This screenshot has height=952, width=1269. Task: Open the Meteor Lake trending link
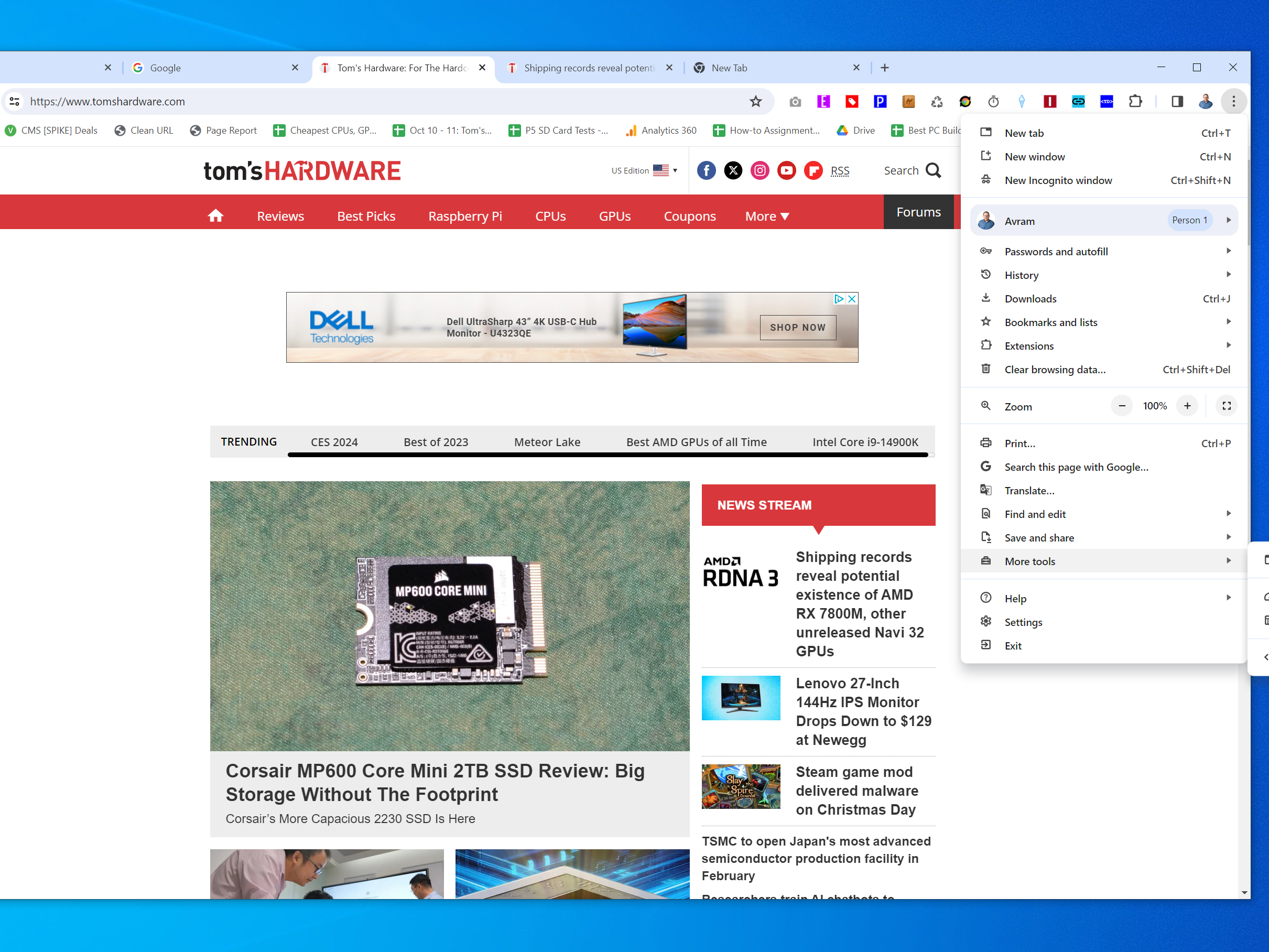tap(547, 442)
